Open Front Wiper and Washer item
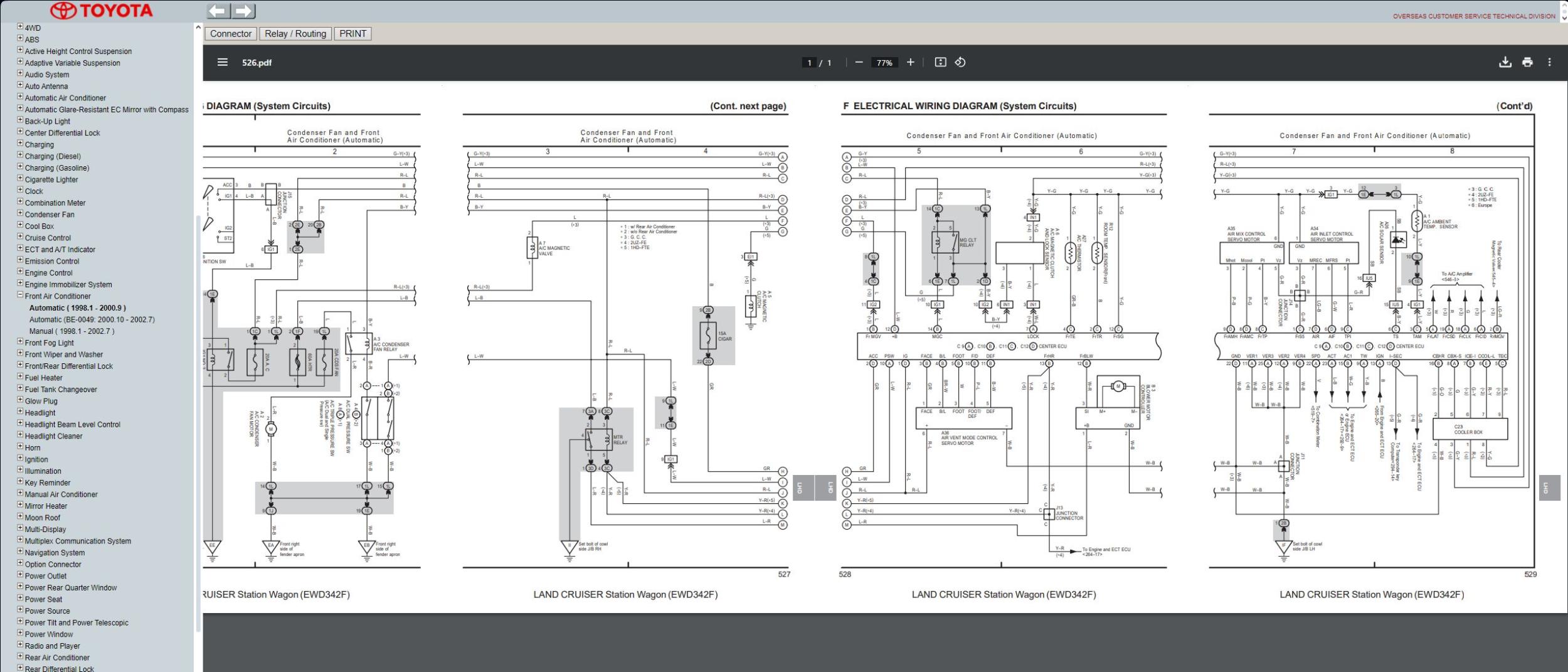Viewport: 1568px width, 672px height. (x=64, y=355)
